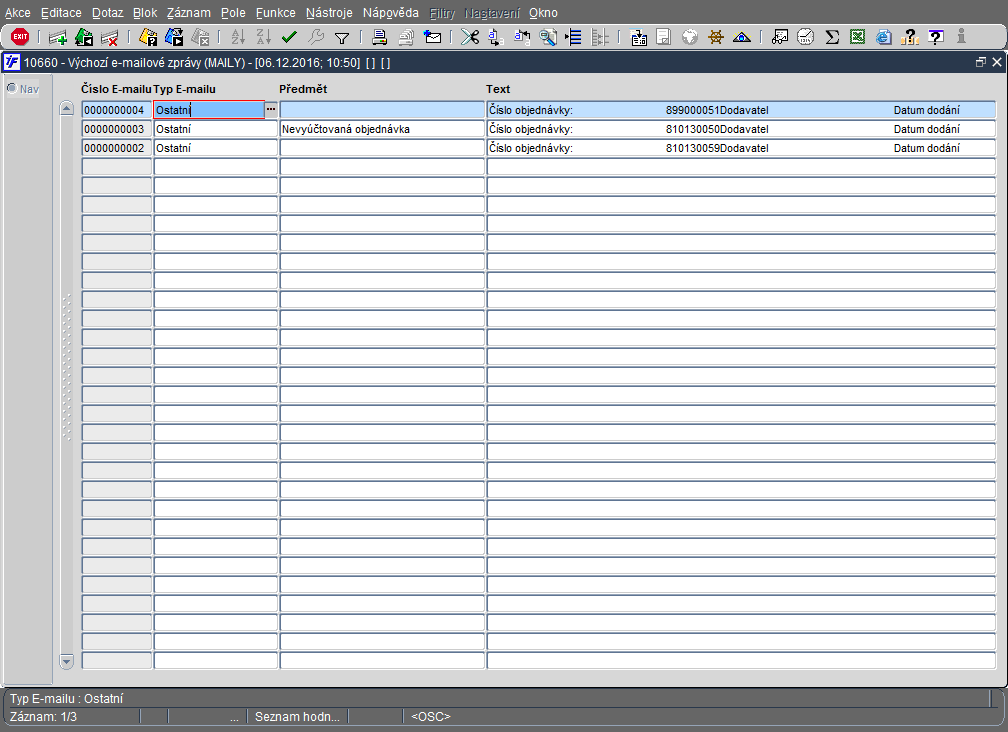
Task: Select e-mail number 0000000003 cell
Action: 116,129
